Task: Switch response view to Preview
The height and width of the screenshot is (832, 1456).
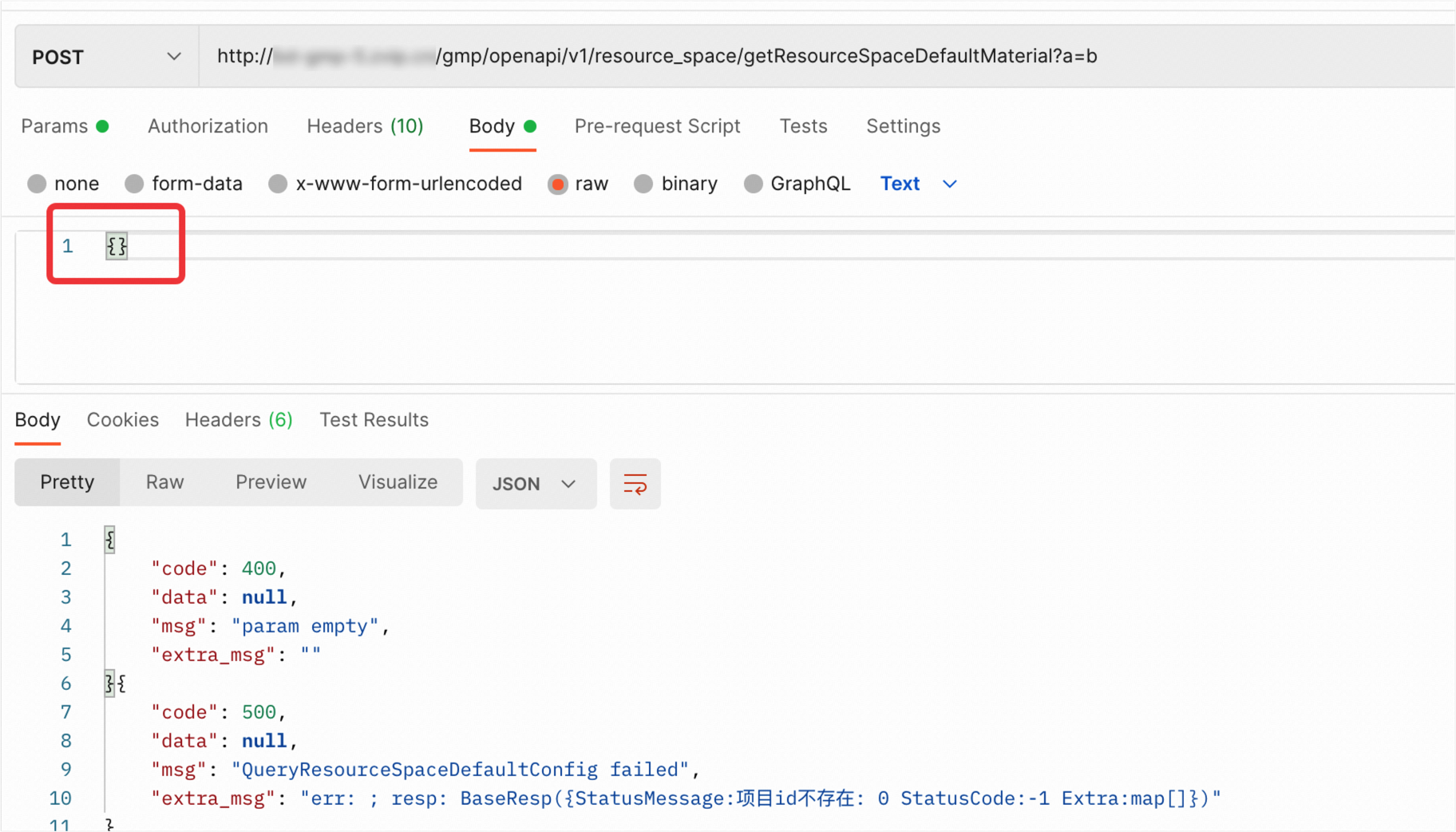Action: click(x=271, y=482)
